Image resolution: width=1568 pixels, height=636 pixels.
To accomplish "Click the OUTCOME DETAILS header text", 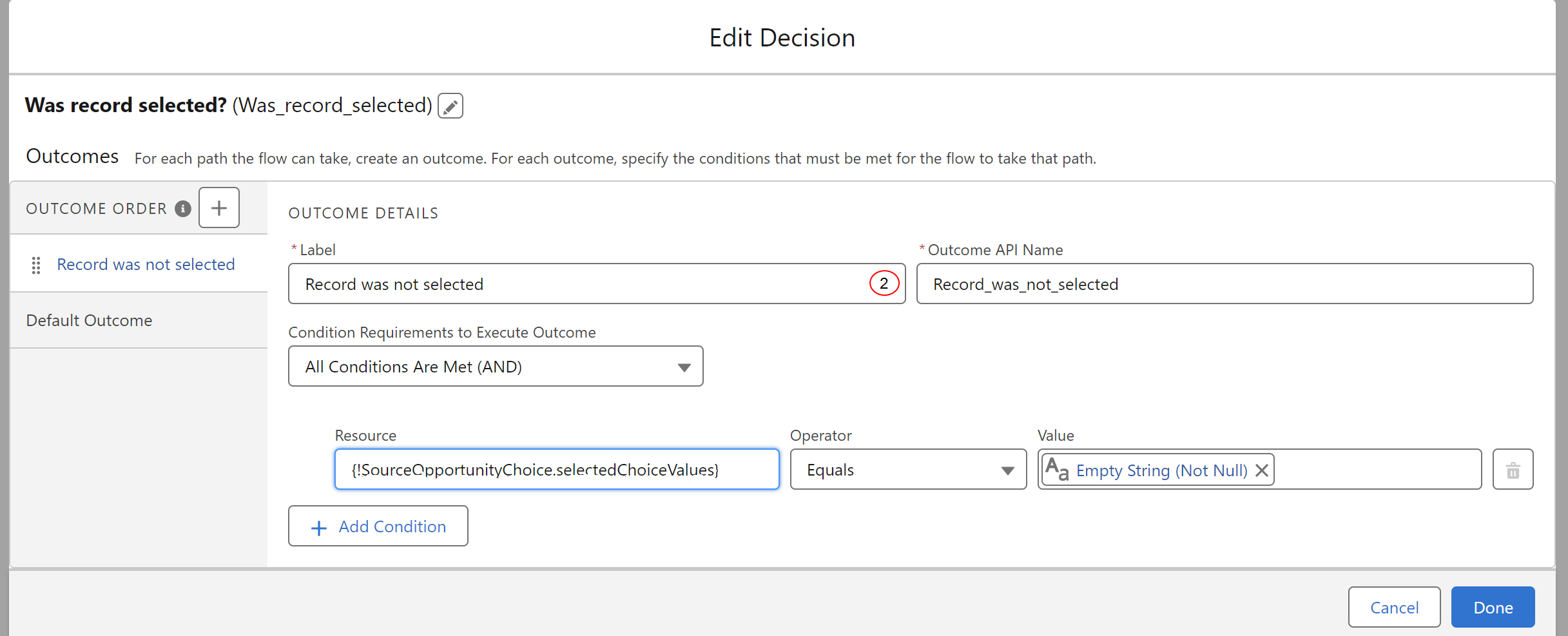I will point(363,213).
